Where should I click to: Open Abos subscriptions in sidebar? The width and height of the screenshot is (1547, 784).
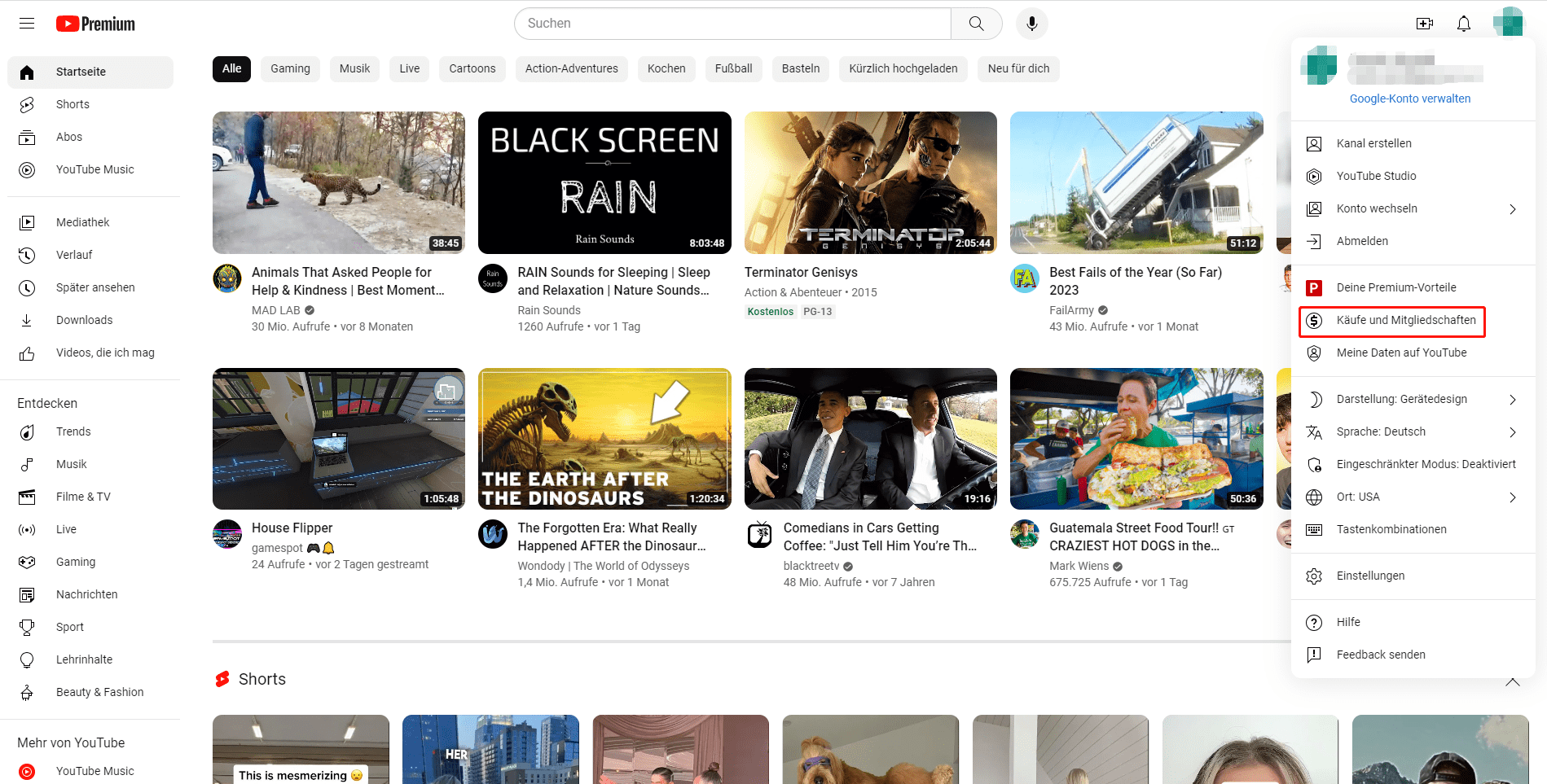click(x=90, y=137)
